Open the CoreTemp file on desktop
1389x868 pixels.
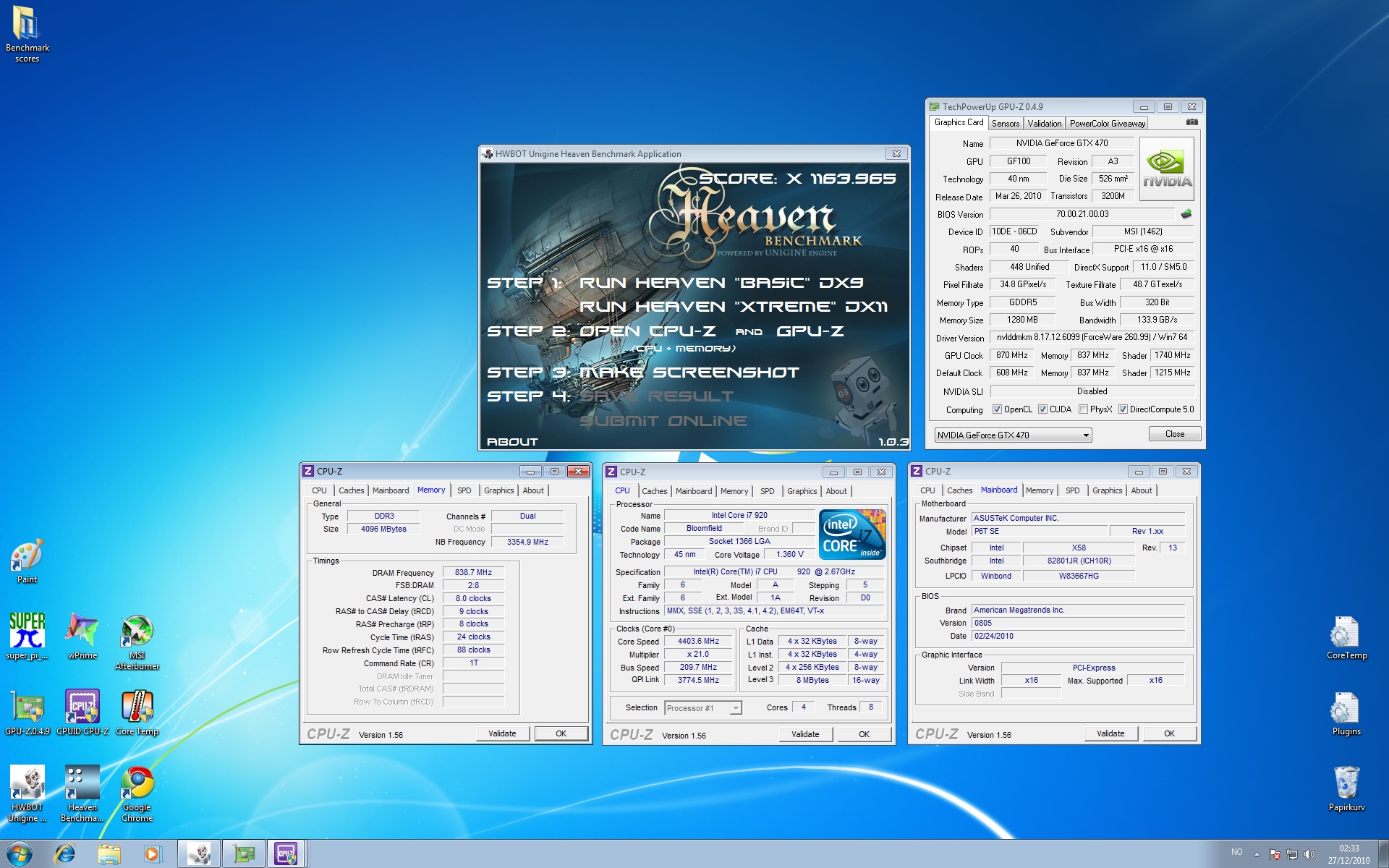pos(1346,637)
